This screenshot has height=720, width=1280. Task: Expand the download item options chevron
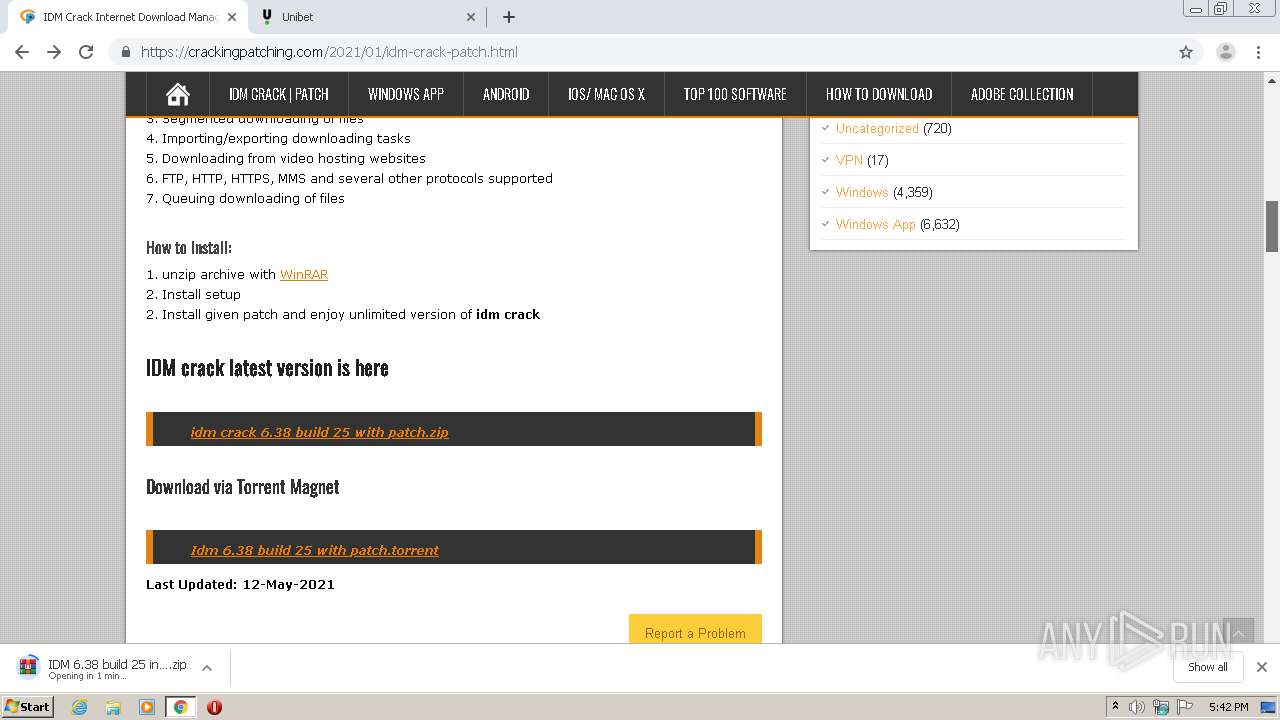coord(207,667)
